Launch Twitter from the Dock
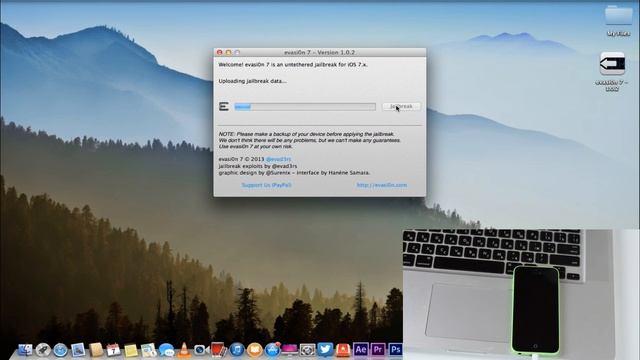 click(x=325, y=350)
